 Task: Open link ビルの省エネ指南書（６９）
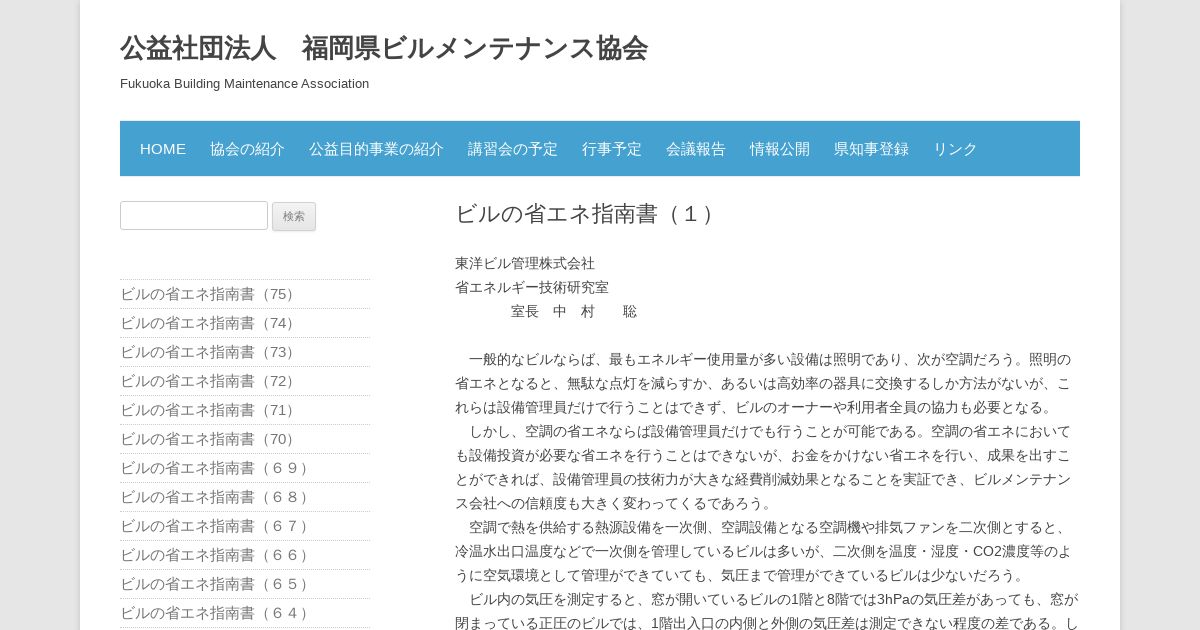click(x=217, y=468)
